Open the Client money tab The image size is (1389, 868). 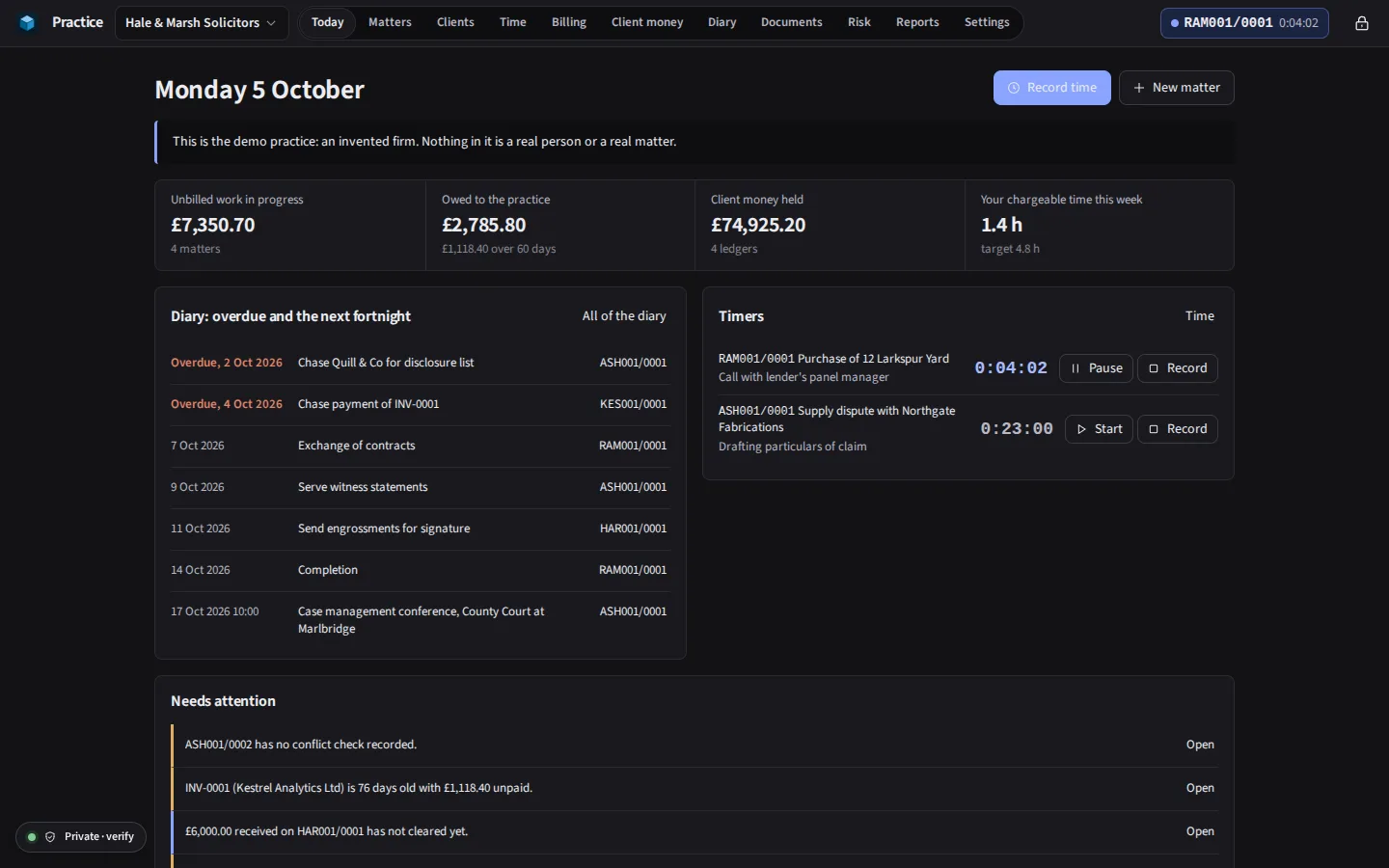coord(647,22)
